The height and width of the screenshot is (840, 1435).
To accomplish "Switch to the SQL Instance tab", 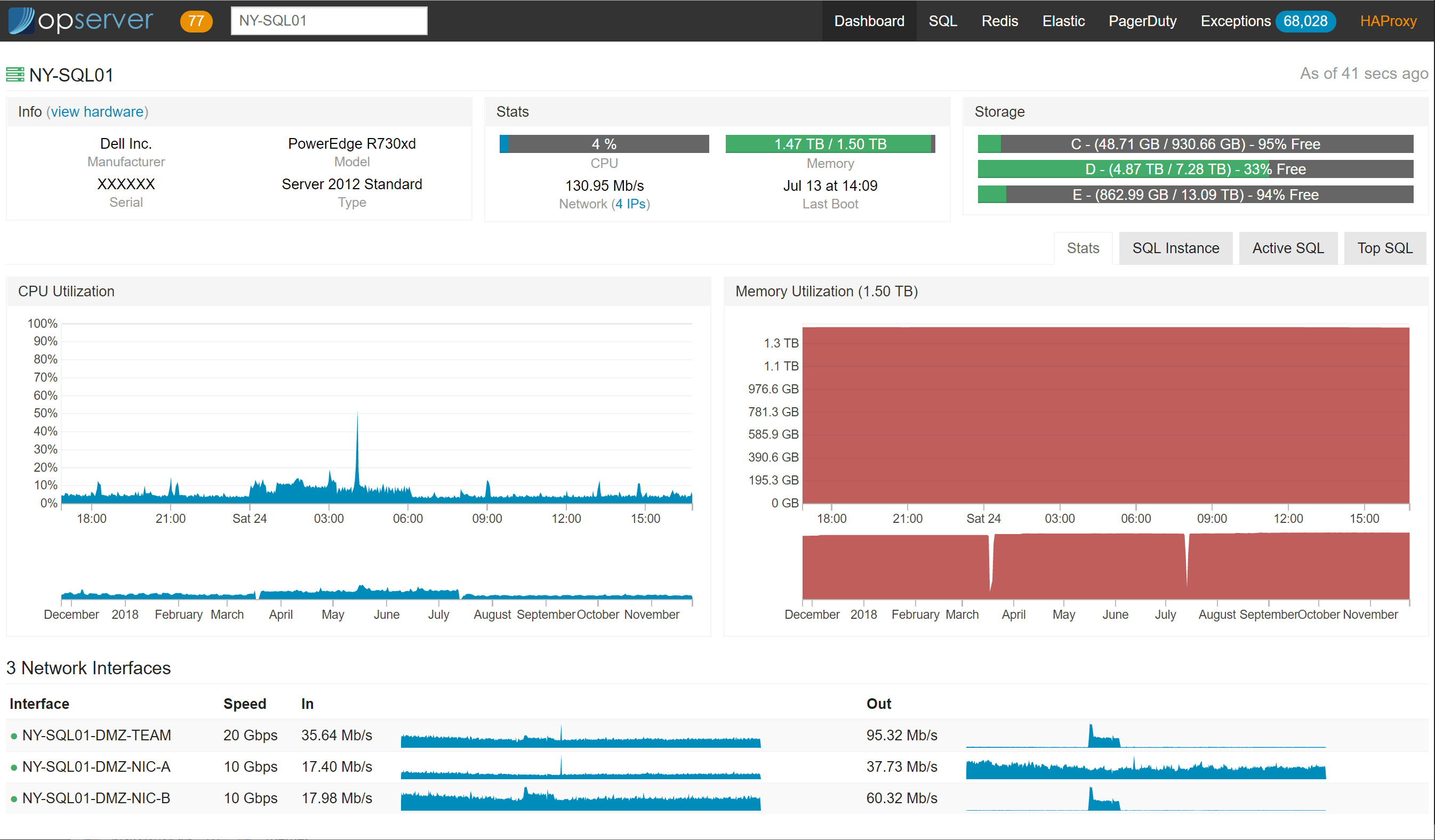I will (x=1175, y=248).
